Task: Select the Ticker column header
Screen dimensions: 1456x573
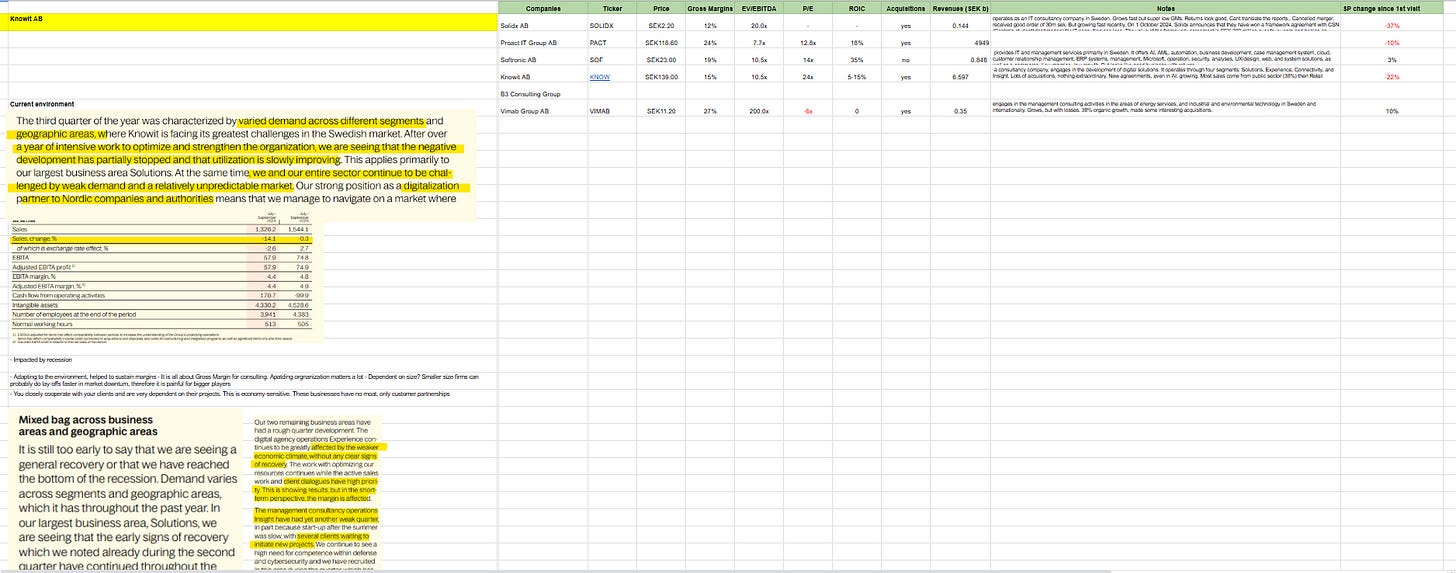Action: [x=612, y=8]
